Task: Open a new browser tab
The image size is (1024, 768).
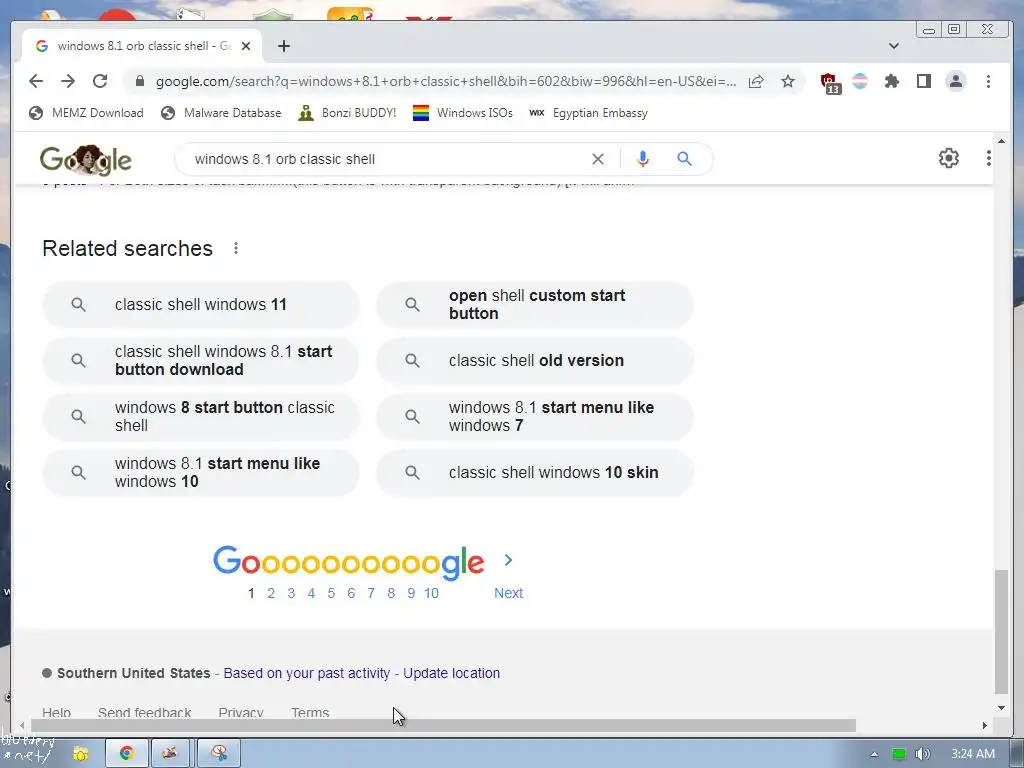Action: pos(283,46)
